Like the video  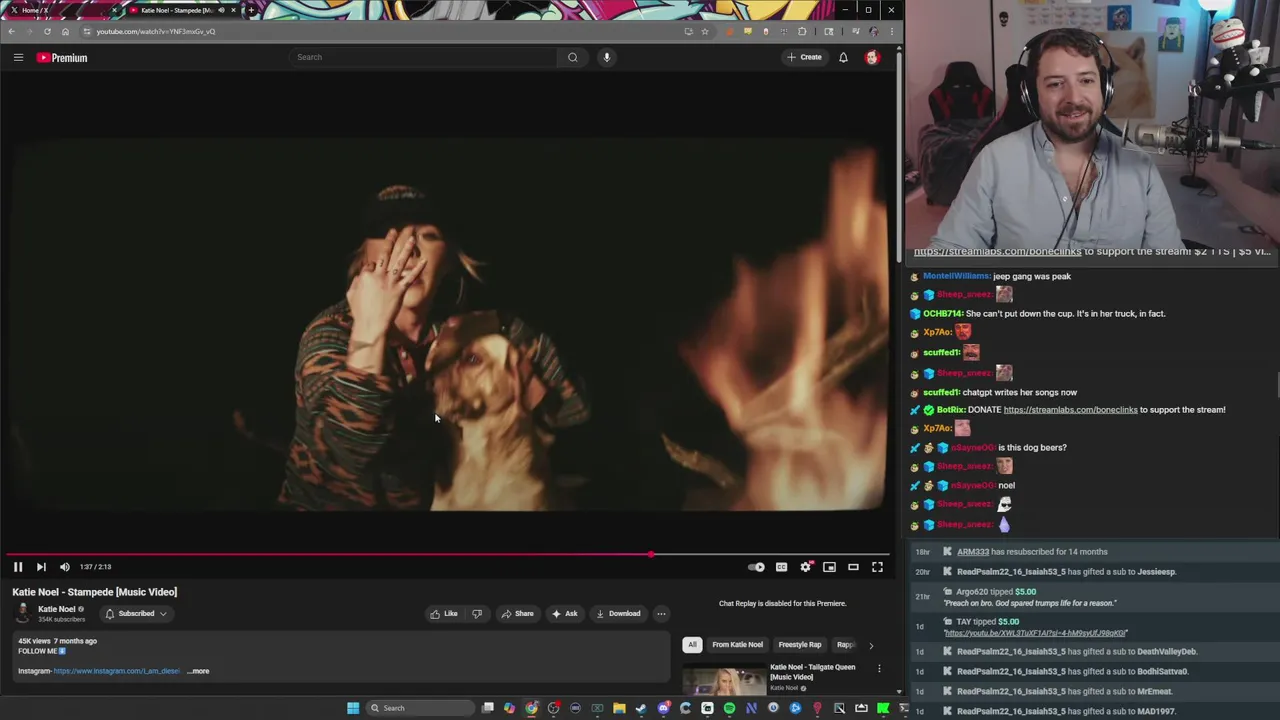tap(443, 614)
